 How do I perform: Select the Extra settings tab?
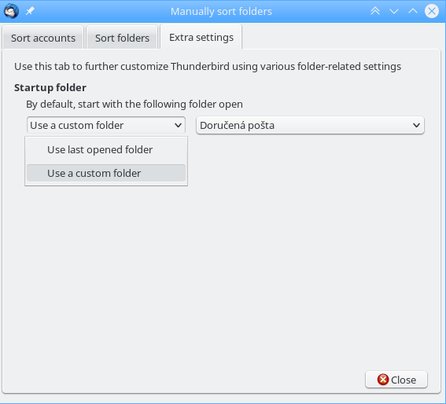[201, 37]
